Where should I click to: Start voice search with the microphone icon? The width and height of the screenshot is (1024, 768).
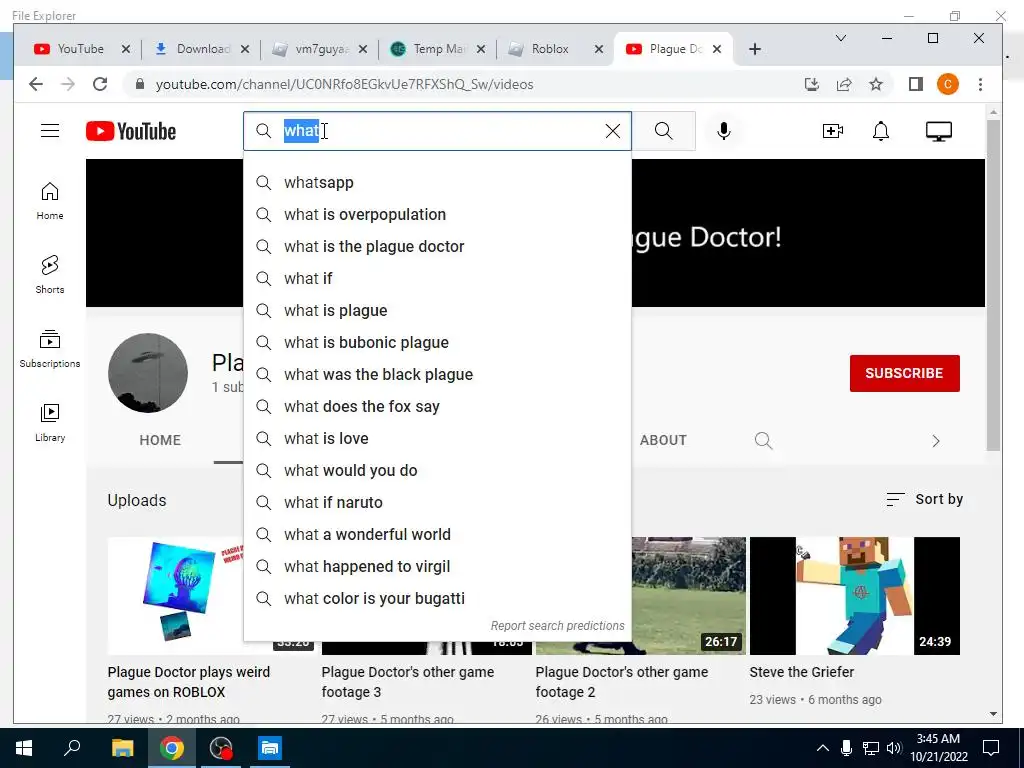(724, 131)
